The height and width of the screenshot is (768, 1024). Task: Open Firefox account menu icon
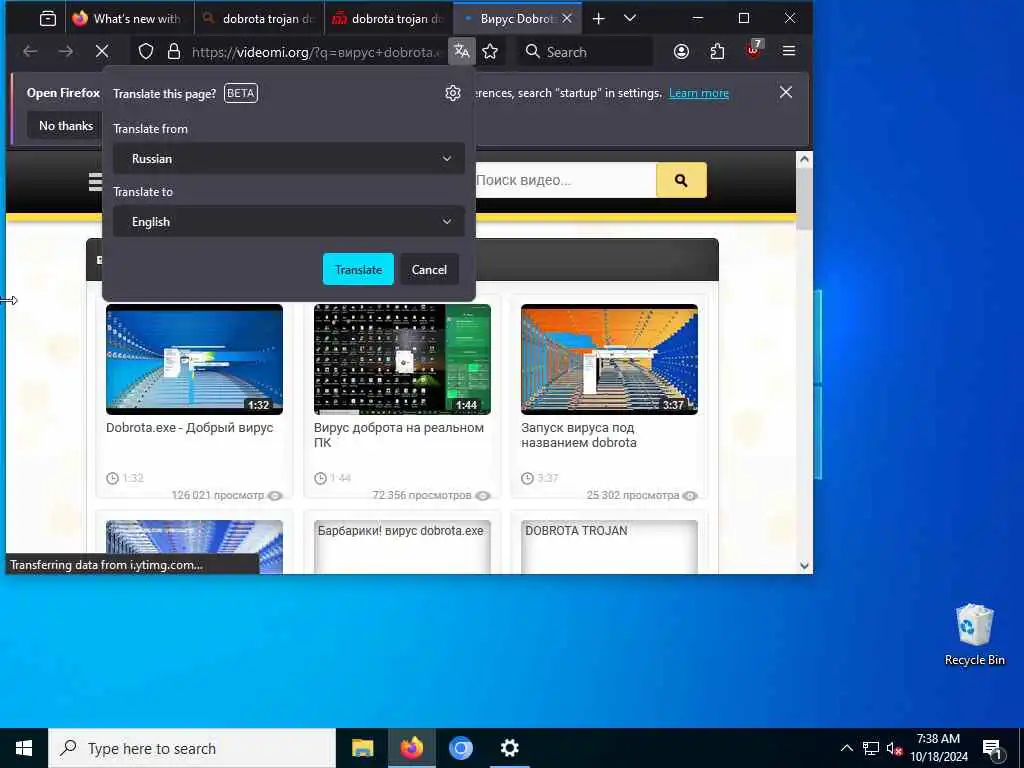pyautogui.click(x=681, y=51)
